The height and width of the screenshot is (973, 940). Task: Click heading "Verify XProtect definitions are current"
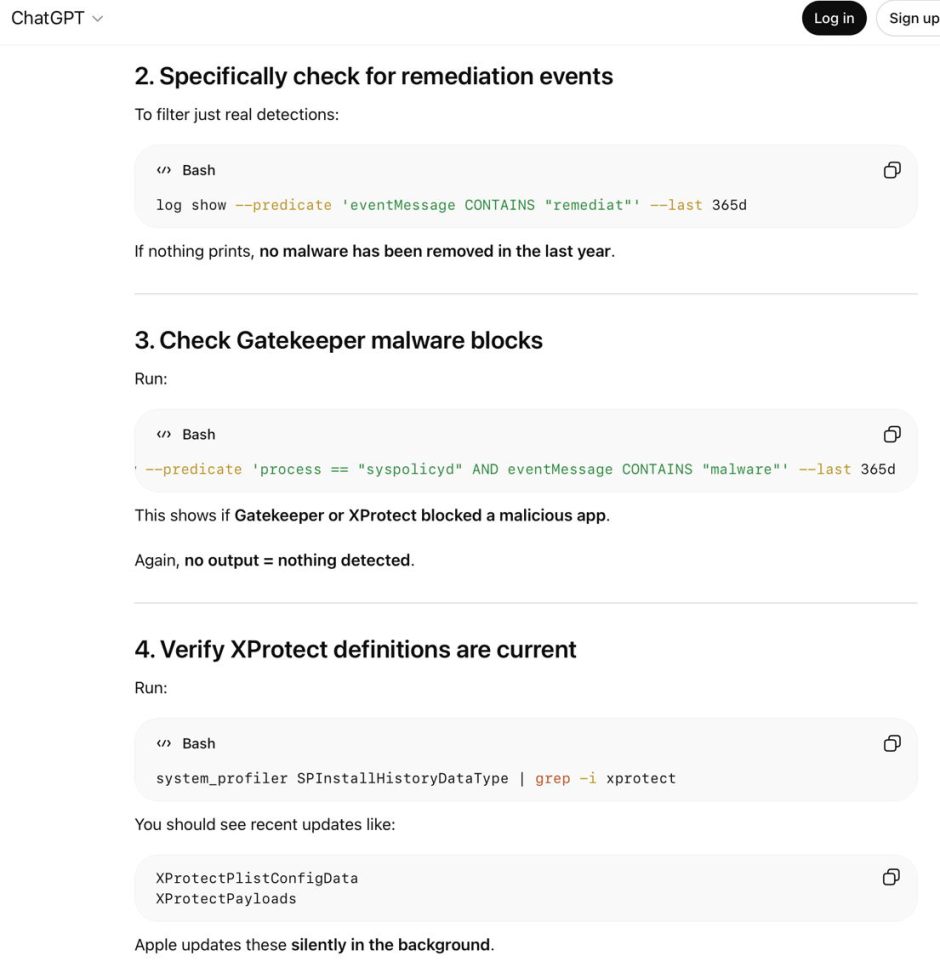(355, 649)
